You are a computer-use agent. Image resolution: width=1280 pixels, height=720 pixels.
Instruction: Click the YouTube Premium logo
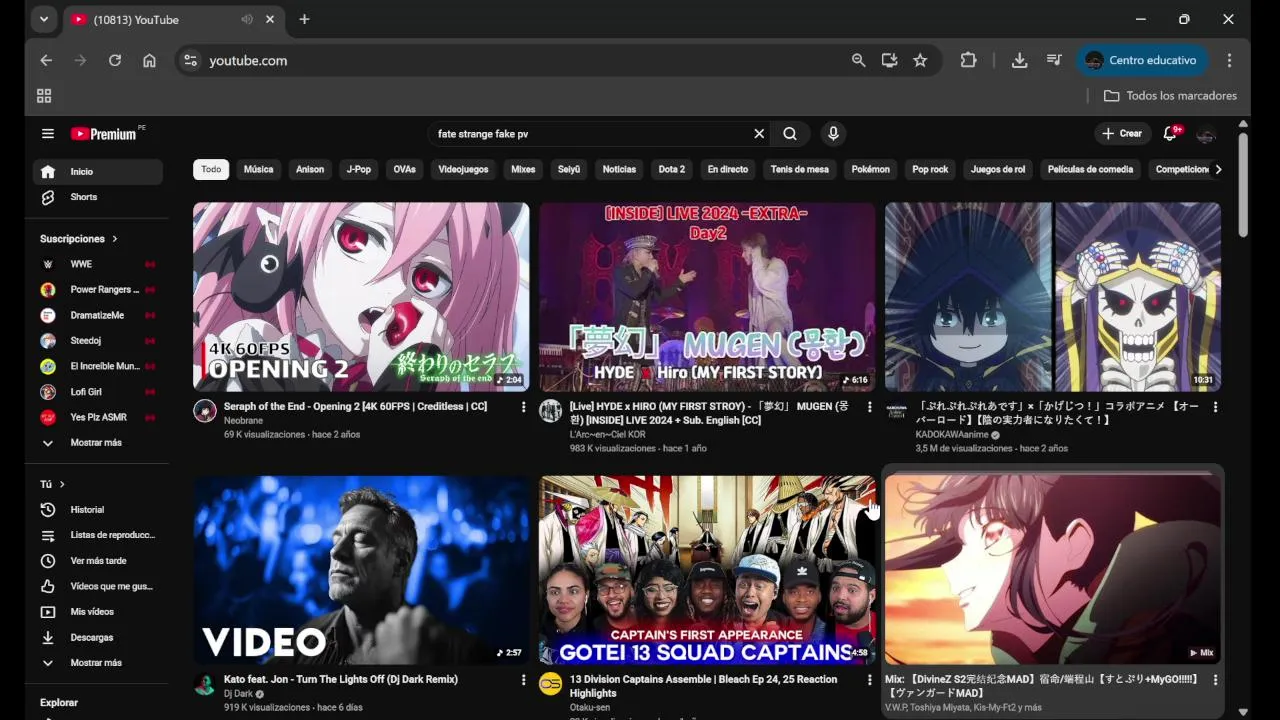(105, 133)
